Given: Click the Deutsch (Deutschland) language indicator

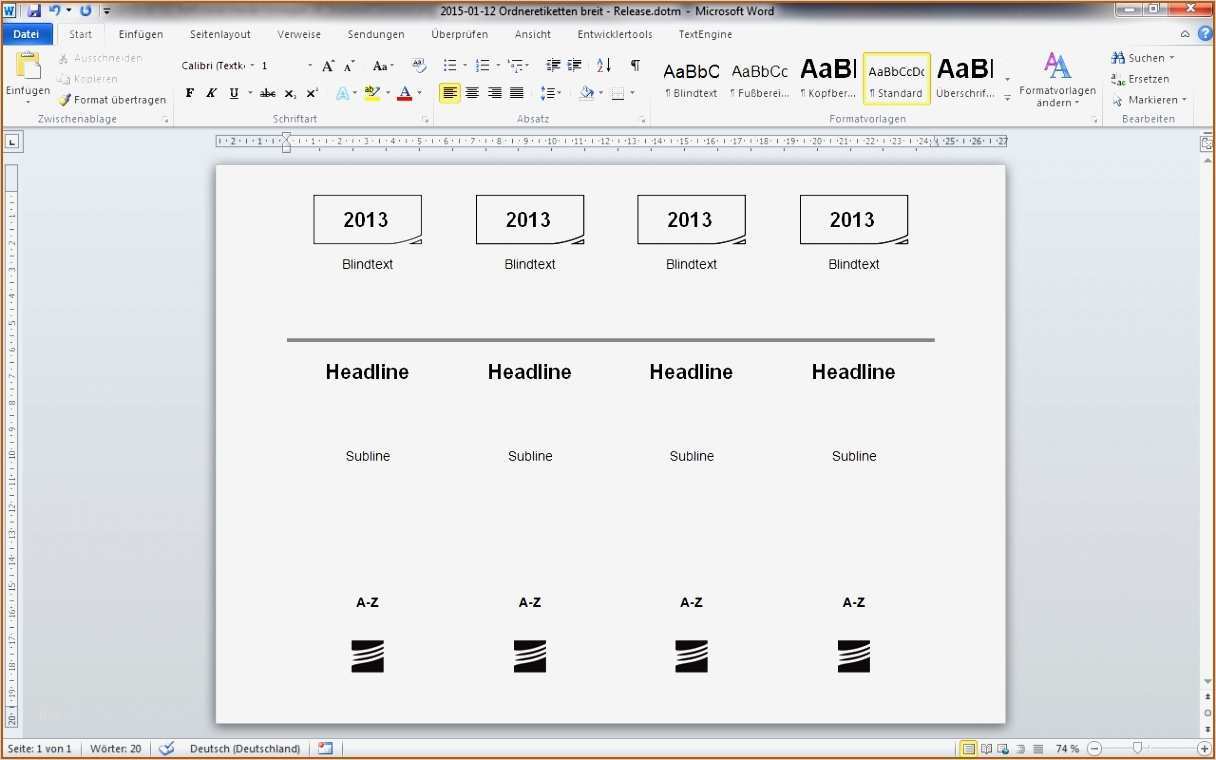Looking at the screenshot, I should pos(245,748).
